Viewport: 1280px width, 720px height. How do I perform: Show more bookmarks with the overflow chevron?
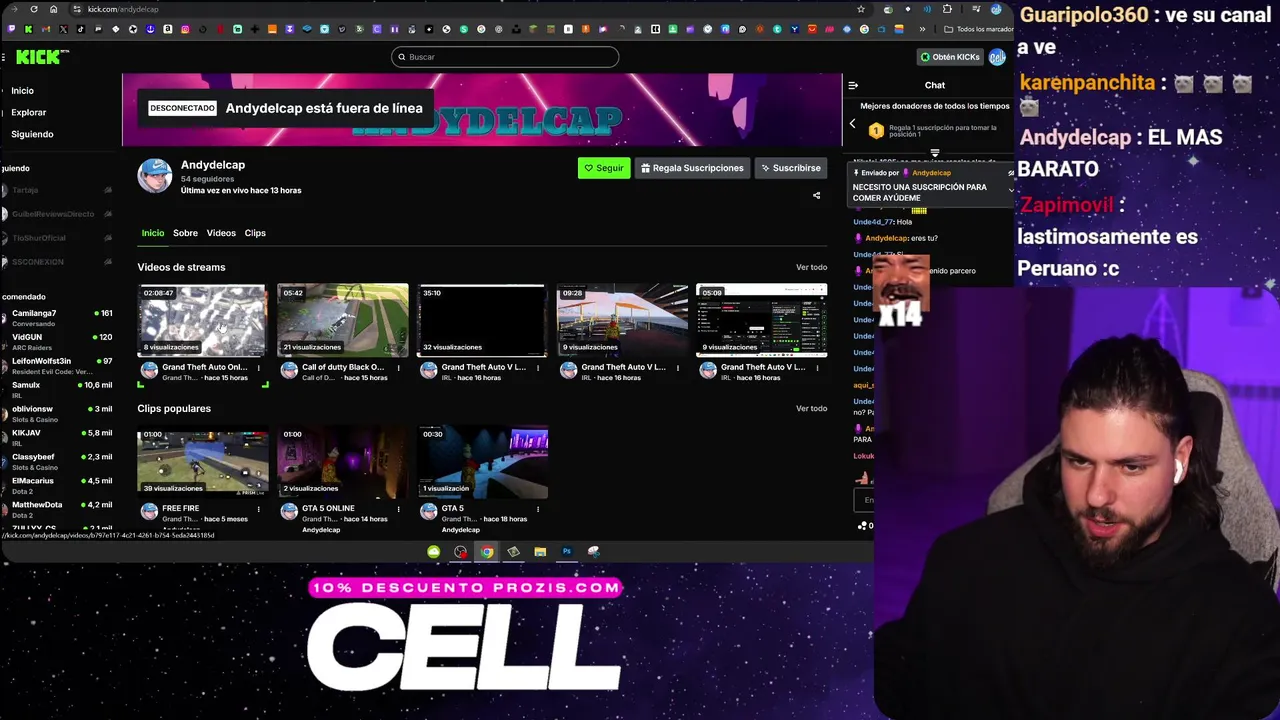922,29
